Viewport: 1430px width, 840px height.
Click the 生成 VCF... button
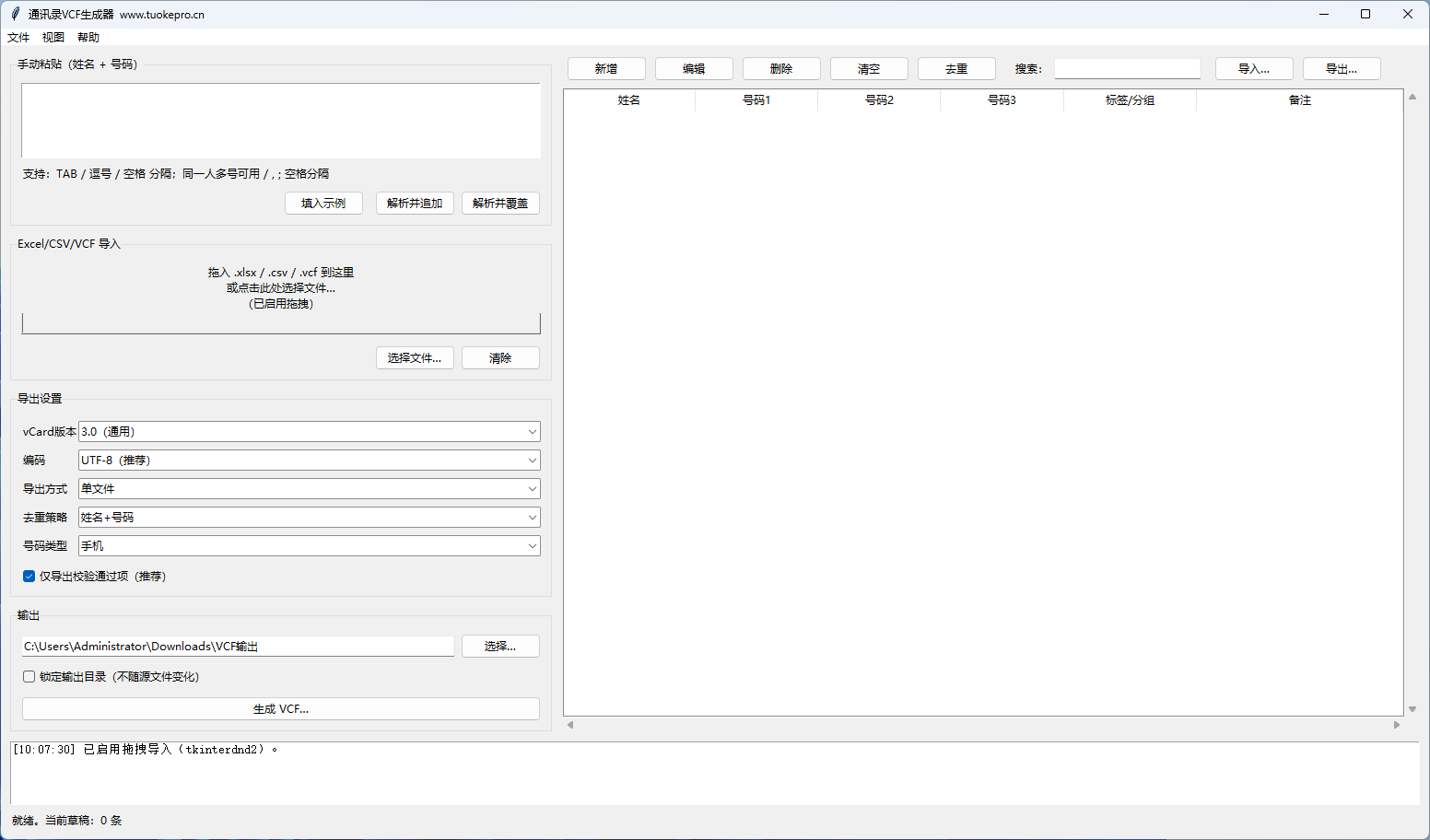280,708
